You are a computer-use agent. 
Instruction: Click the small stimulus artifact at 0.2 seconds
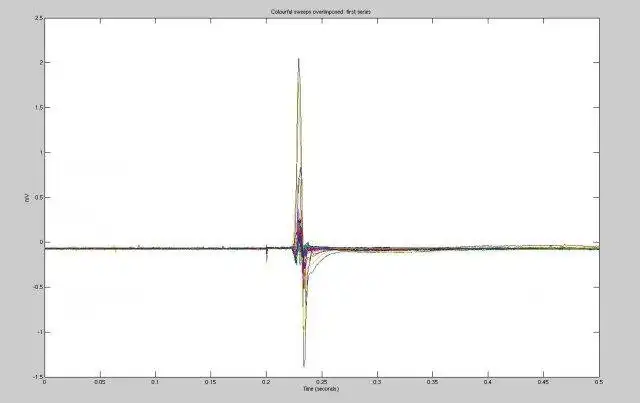point(267,253)
